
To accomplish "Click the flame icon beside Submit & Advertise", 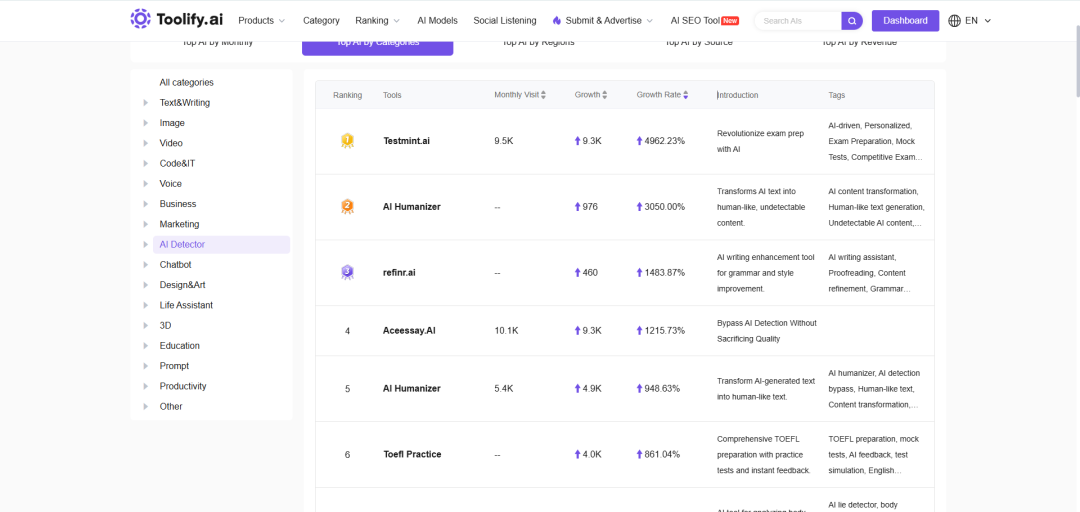I will pos(557,21).
